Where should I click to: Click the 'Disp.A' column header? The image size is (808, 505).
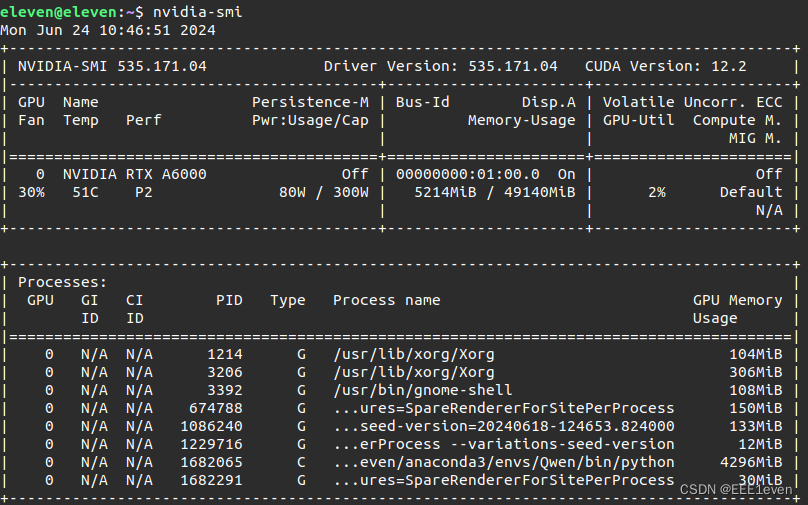click(548, 102)
